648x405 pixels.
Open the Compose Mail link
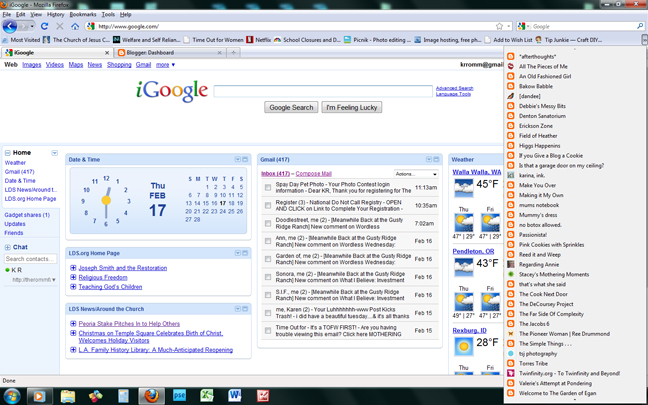(x=314, y=174)
